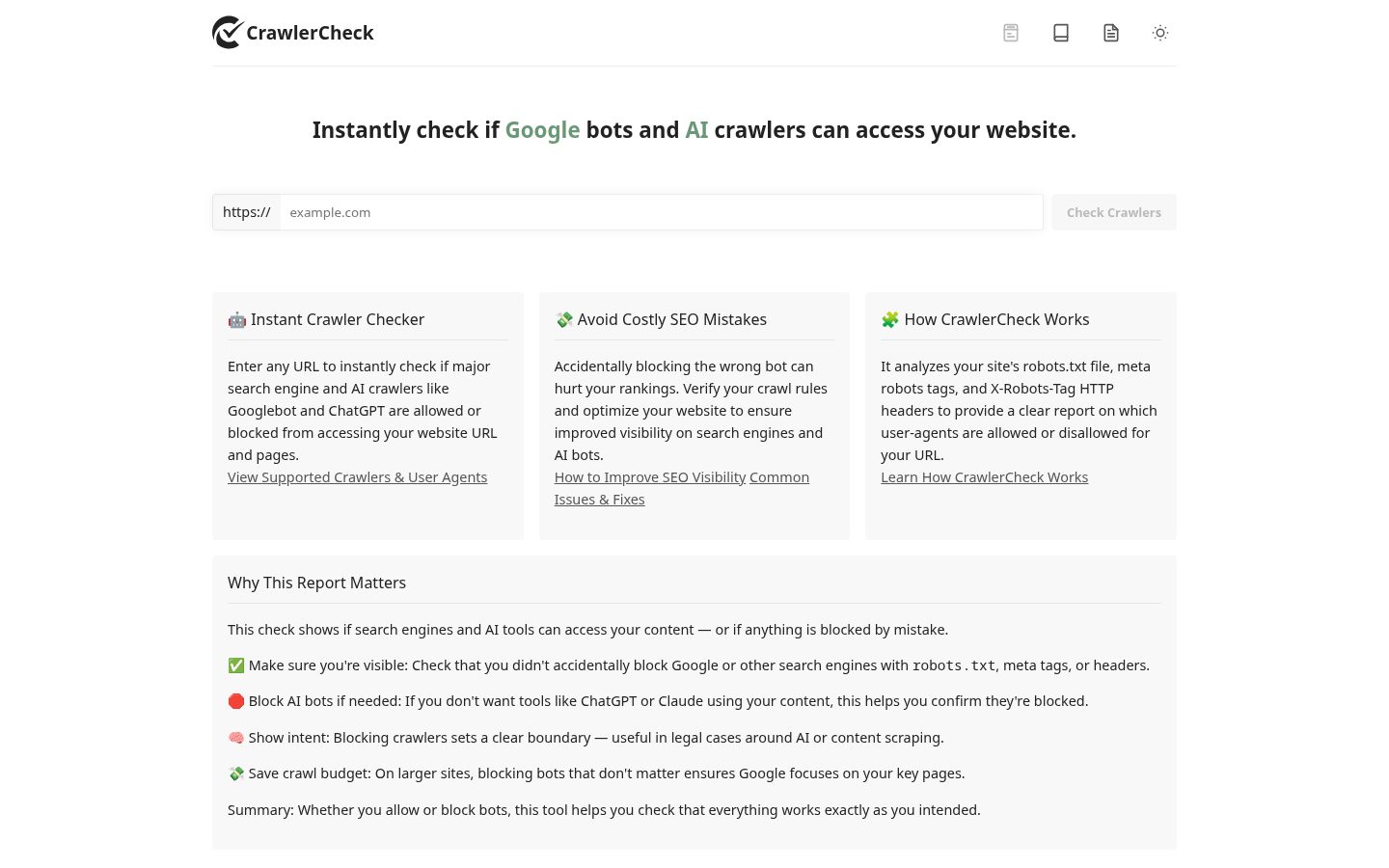This screenshot has height=868, width=1389.
Task: Click the green word AI in headline
Action: coord(696,130)
